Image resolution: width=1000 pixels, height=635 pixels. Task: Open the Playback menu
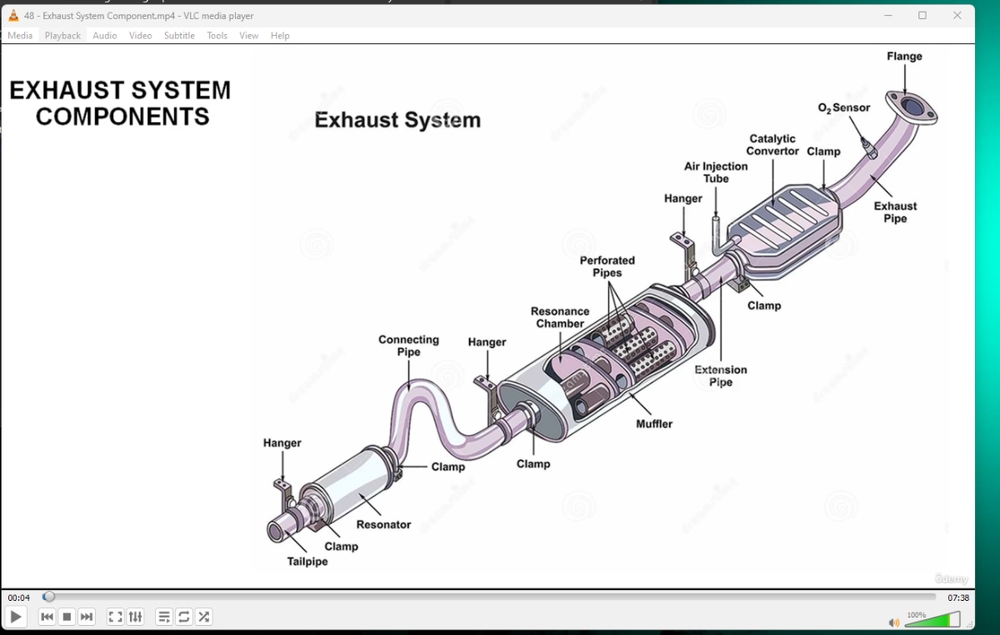63,35
